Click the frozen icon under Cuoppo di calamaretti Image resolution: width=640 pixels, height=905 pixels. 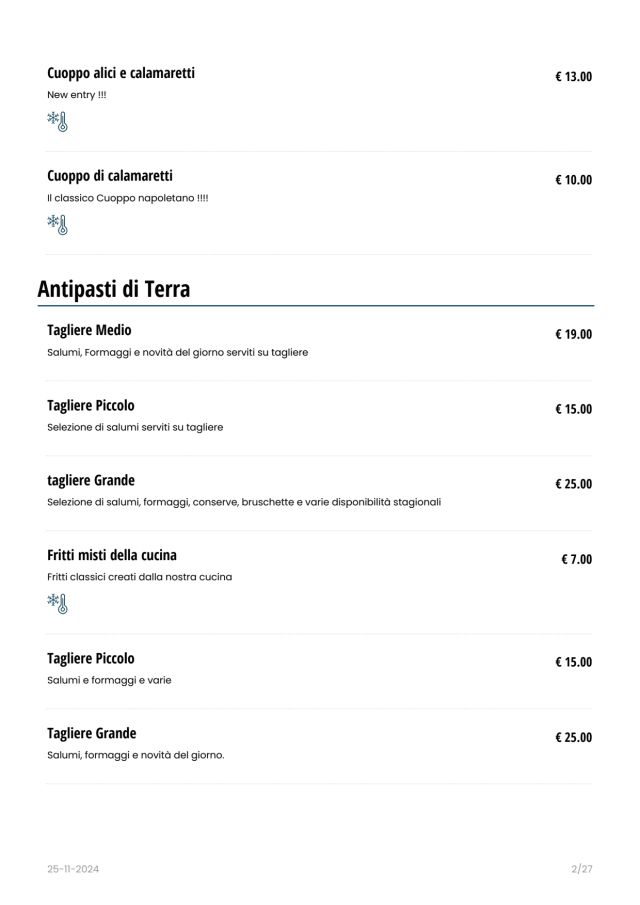[x=57, y=224]
